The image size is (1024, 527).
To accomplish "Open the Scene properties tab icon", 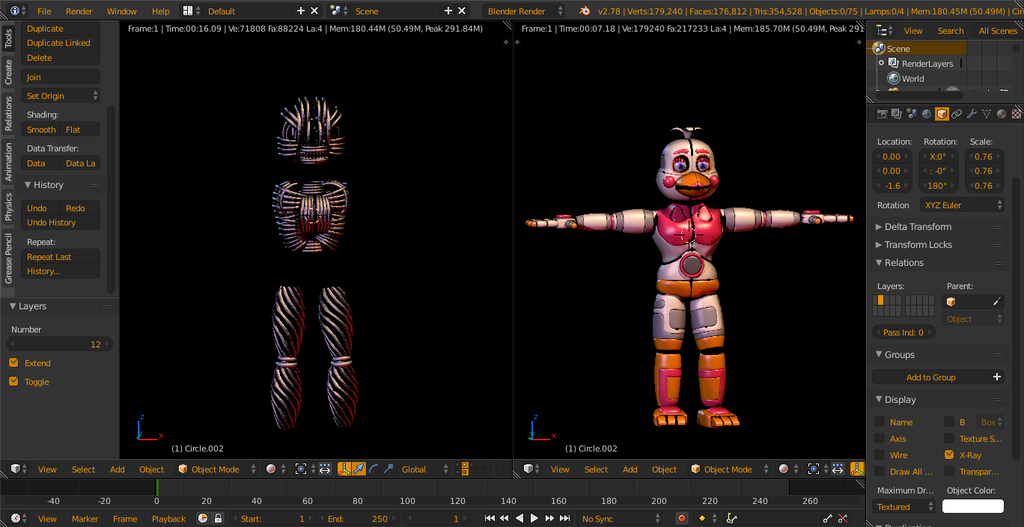I will 912,114.
